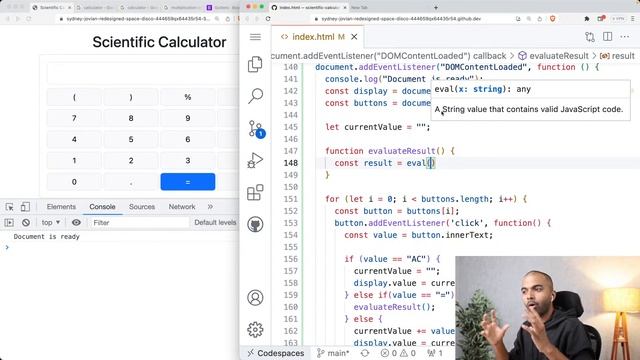Open the Run and Debug panel
Screen dimensions: 640x360
pyautogui.click(x=255, y=160)
